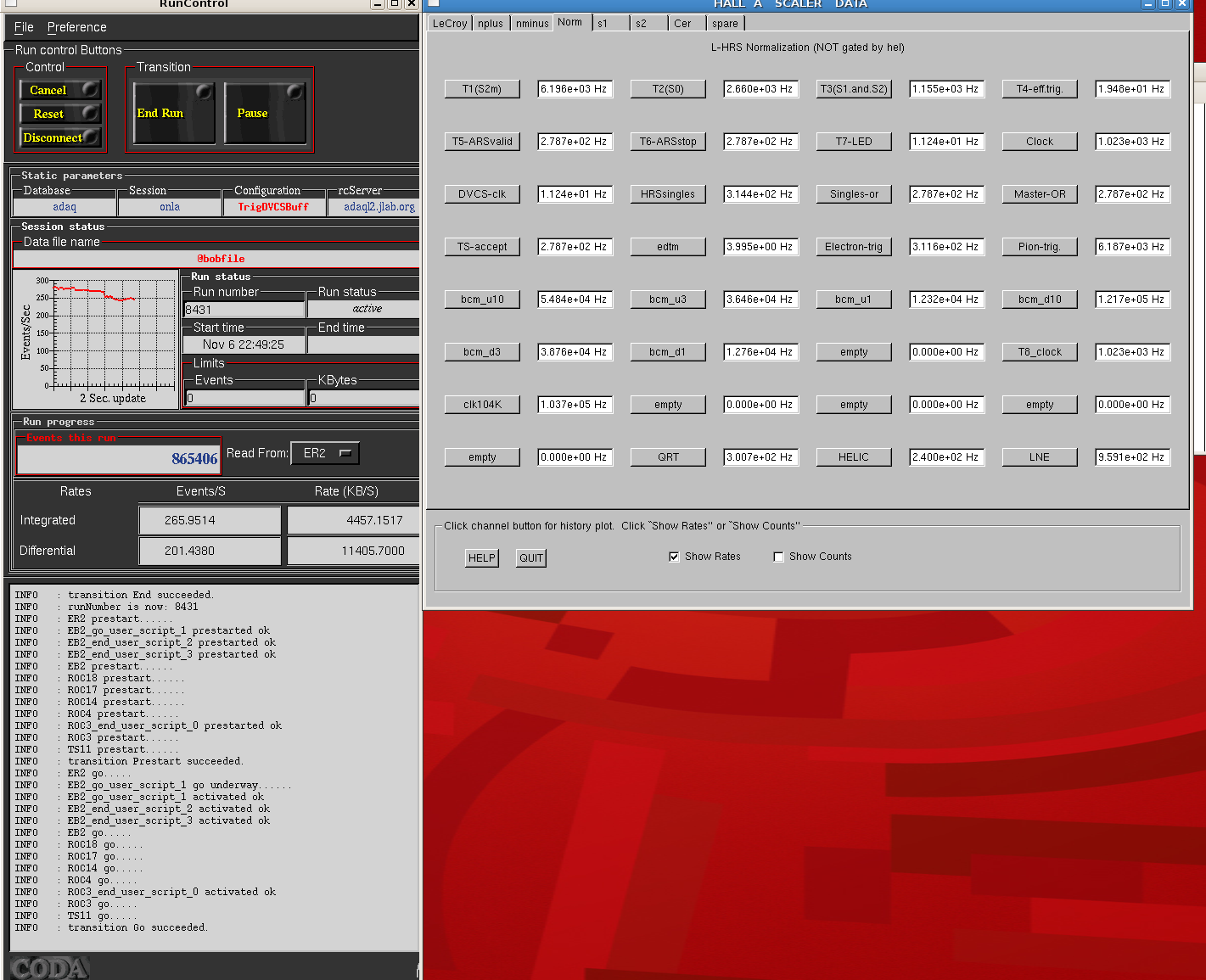Click the T3(S1.and.S2) channel button
The width and height of the screenshot is (1206, 980).
tap(854, 89)
